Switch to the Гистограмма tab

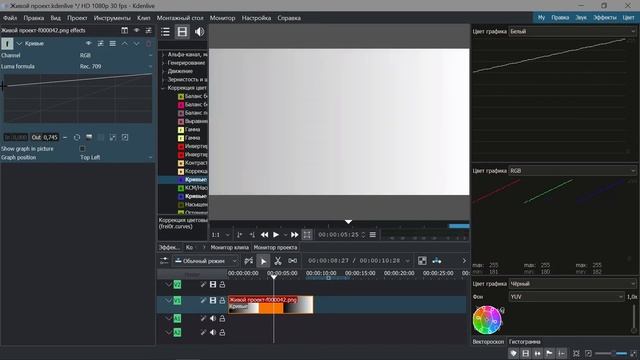524,342
